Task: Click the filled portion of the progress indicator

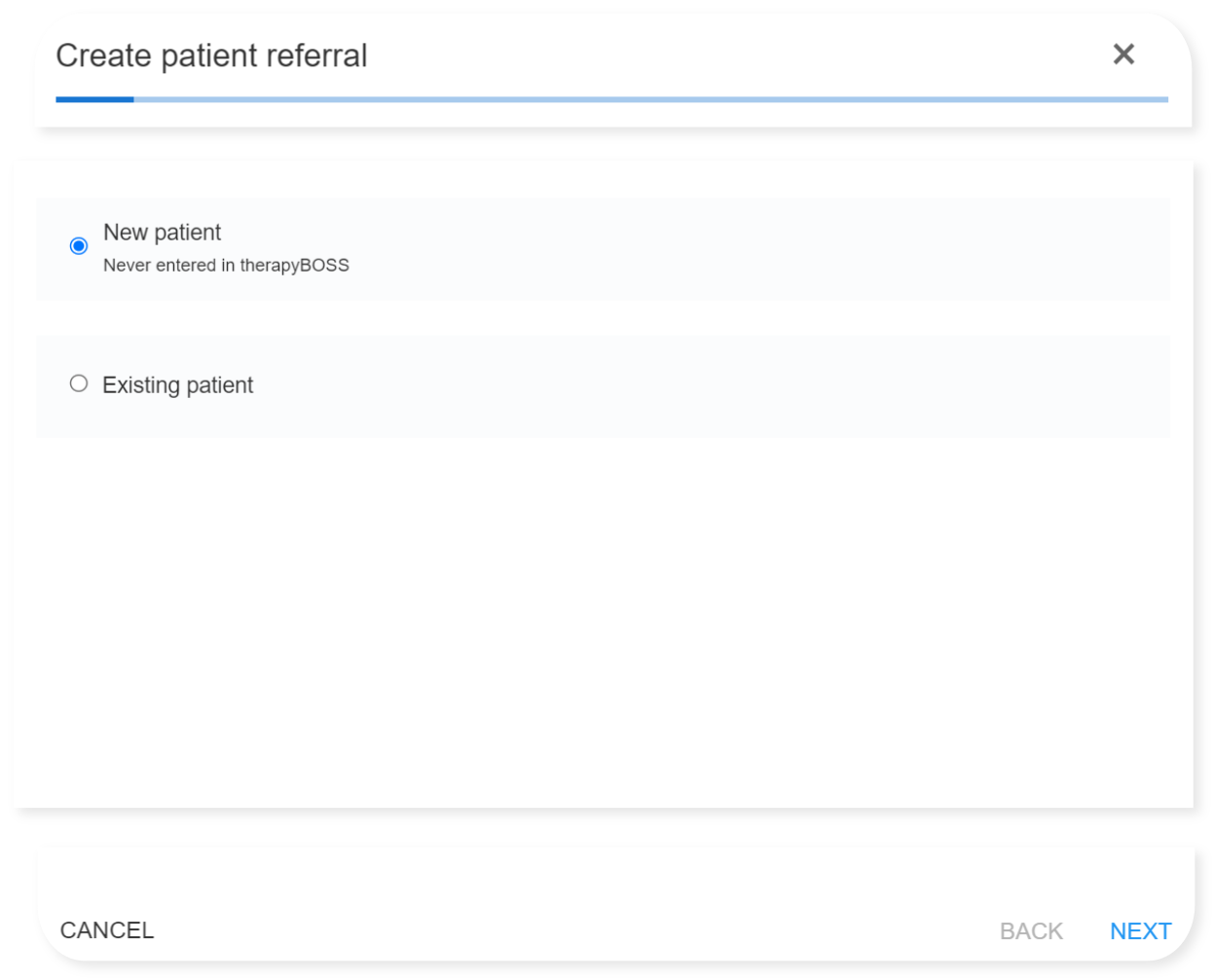Action: click(x=94, y=98)
